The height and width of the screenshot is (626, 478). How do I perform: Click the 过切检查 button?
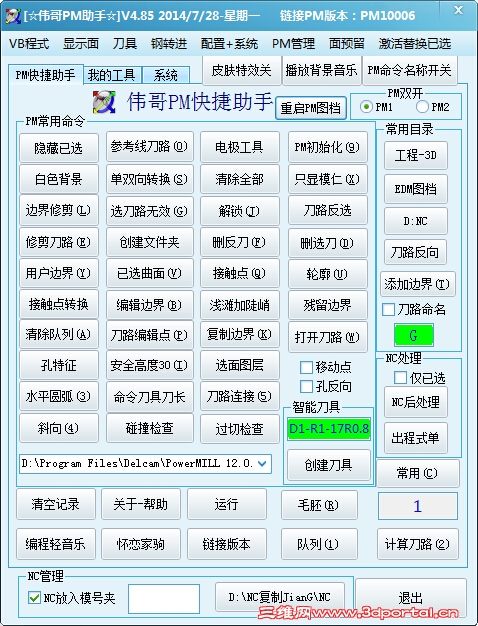[239, 428]
